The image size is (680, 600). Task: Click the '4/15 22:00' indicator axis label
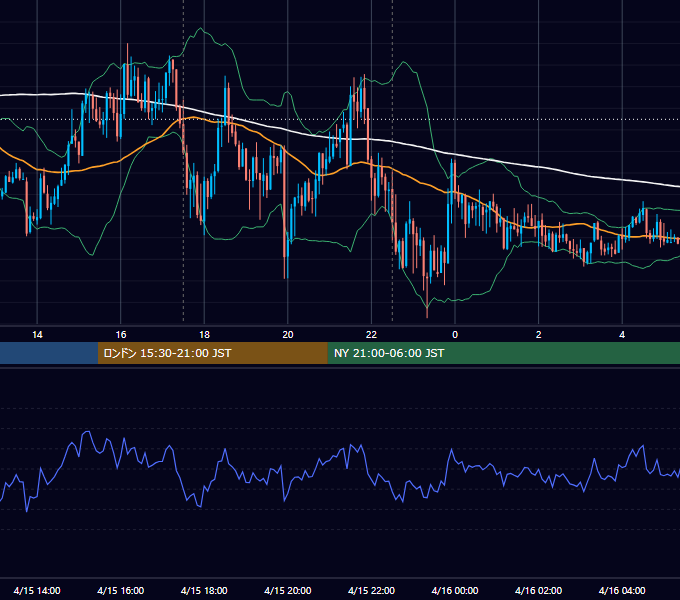pyautogui.click(x=371, y=590)
